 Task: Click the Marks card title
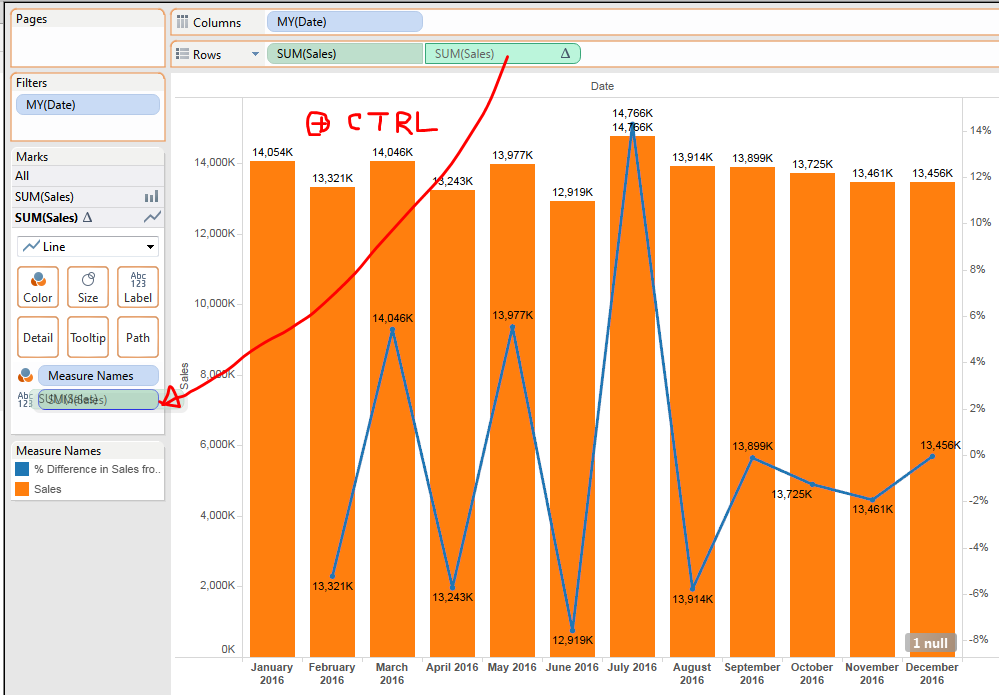click(32, 157)
